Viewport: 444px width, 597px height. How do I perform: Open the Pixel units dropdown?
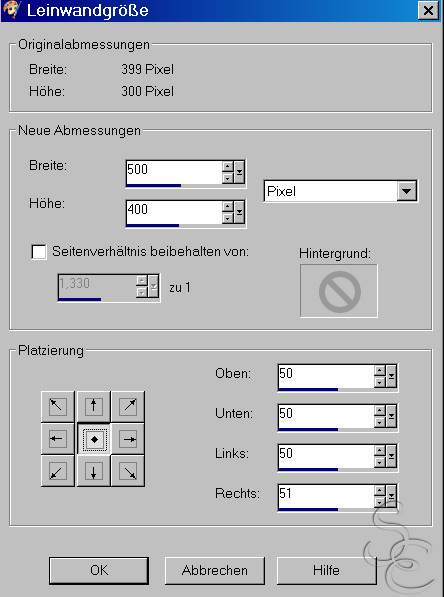406,191
